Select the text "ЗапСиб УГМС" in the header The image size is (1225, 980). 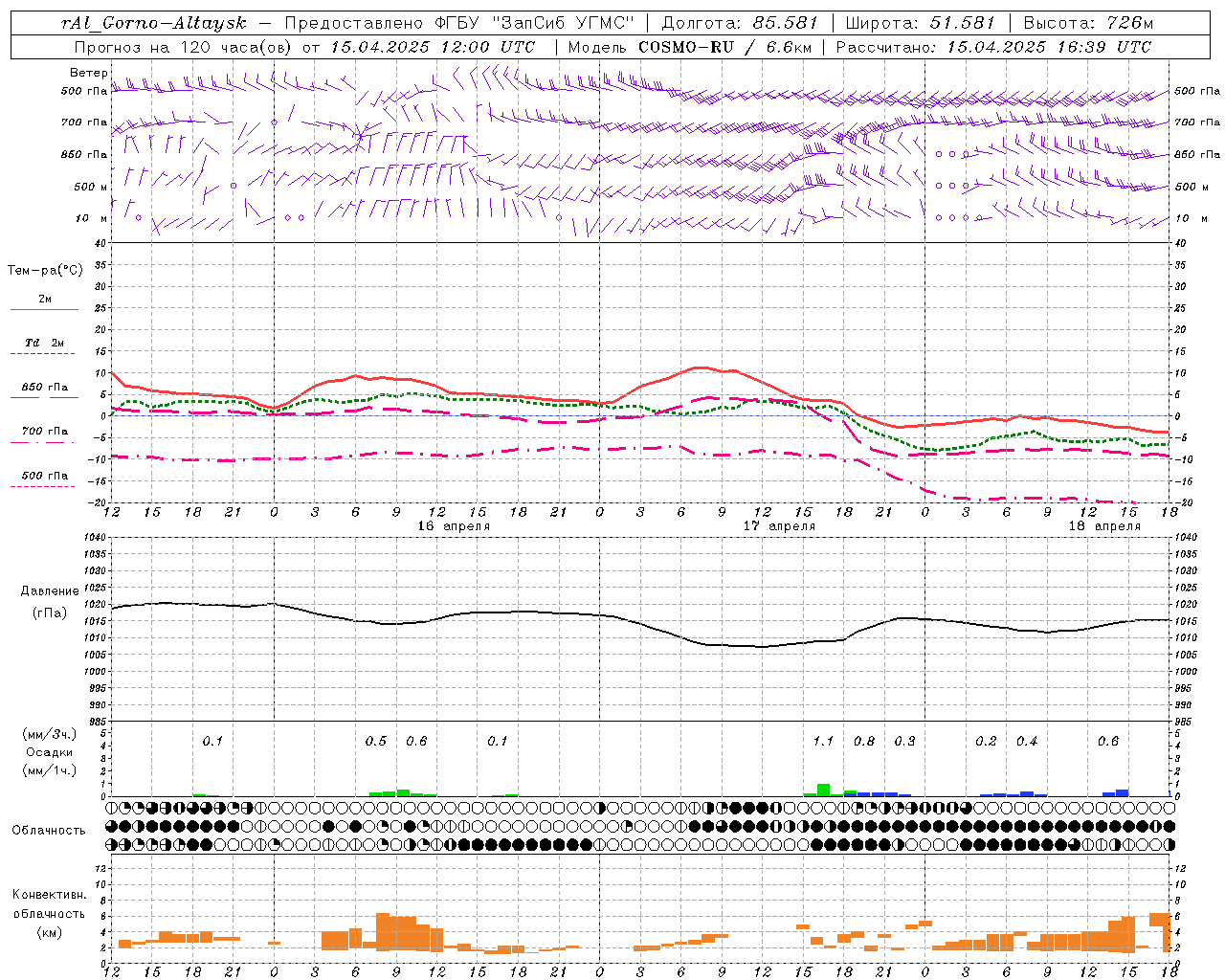(x=565, y=23)
